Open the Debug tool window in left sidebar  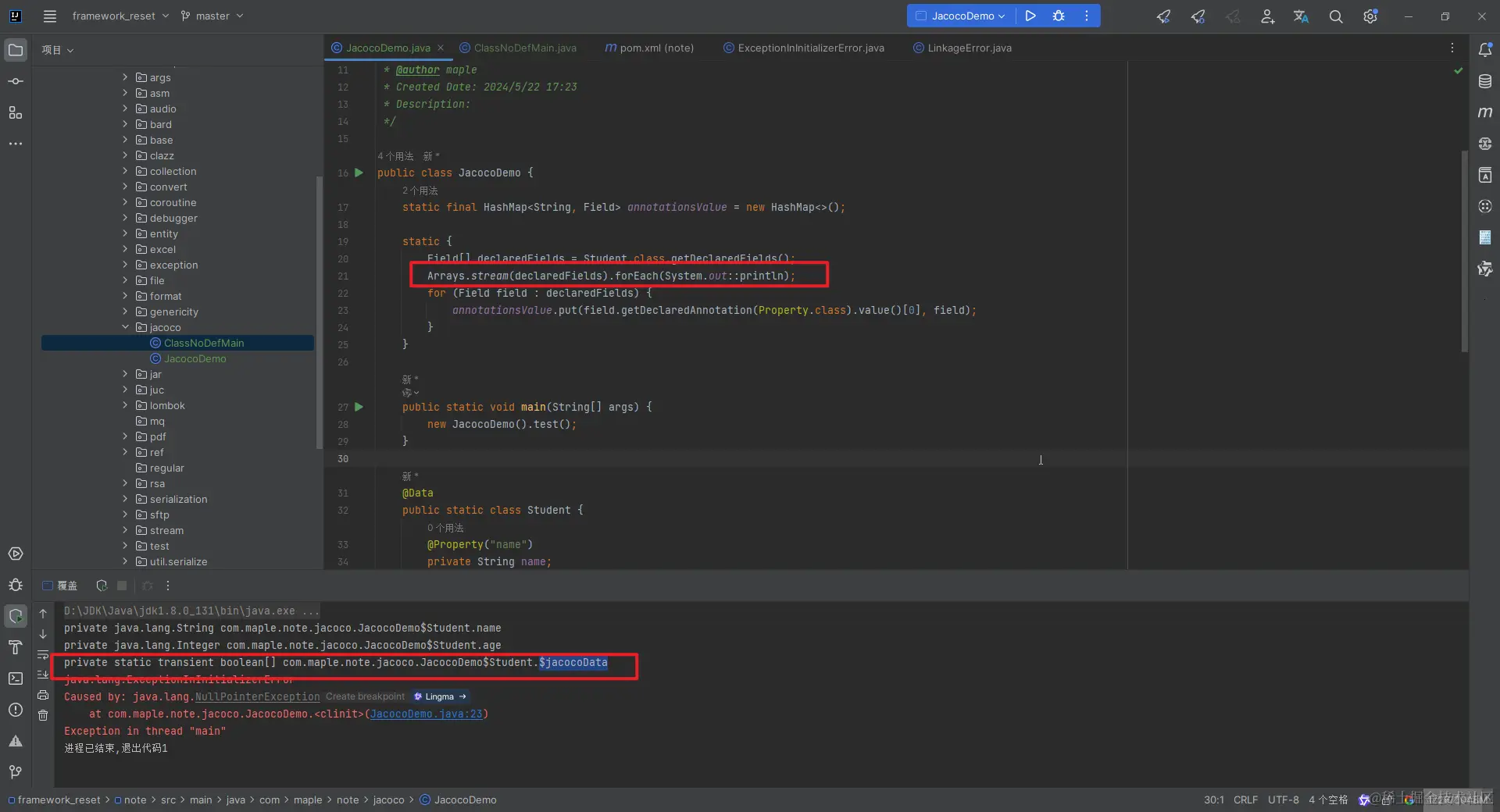click(16, 585)
